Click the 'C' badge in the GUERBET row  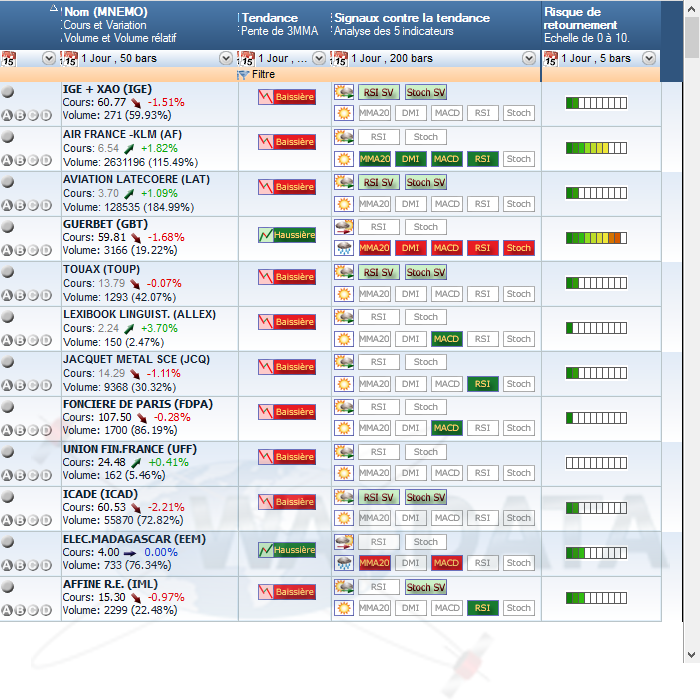coord(33,250)
